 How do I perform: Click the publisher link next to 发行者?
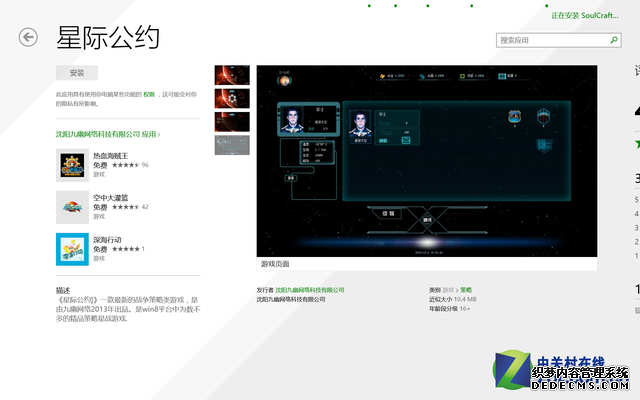point(310,290)
